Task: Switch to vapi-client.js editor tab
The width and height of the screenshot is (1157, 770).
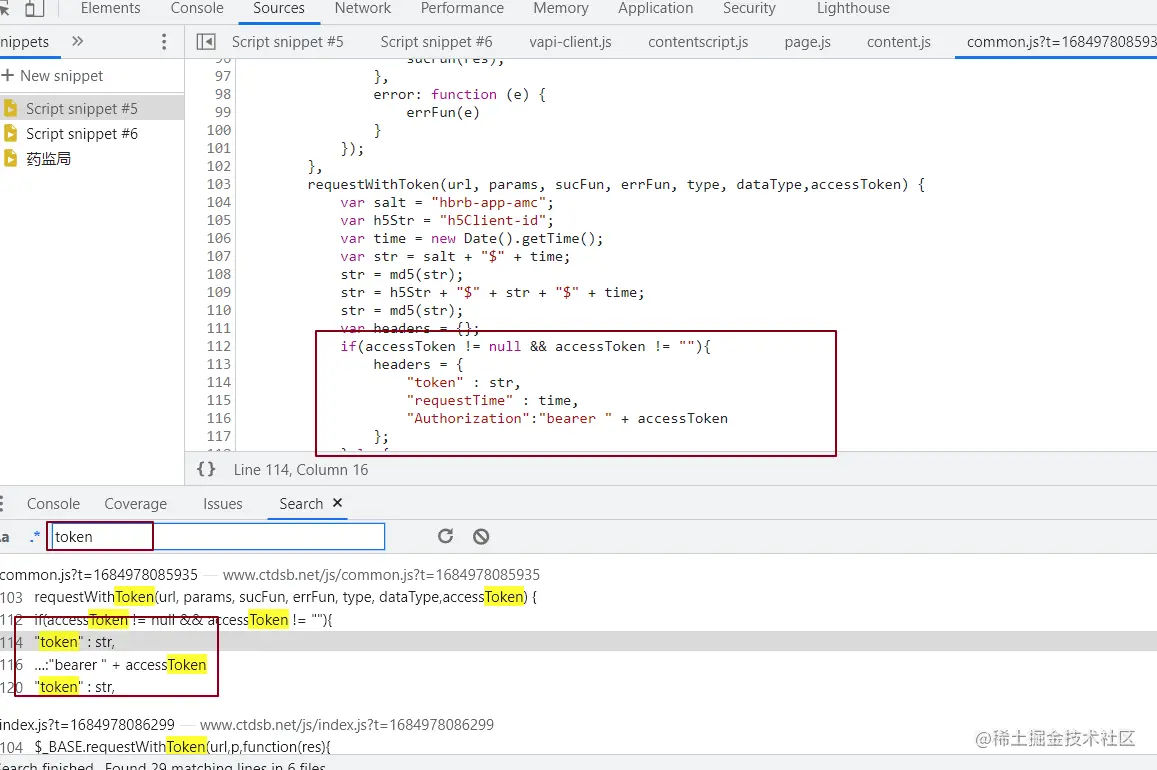Action: 570,42
